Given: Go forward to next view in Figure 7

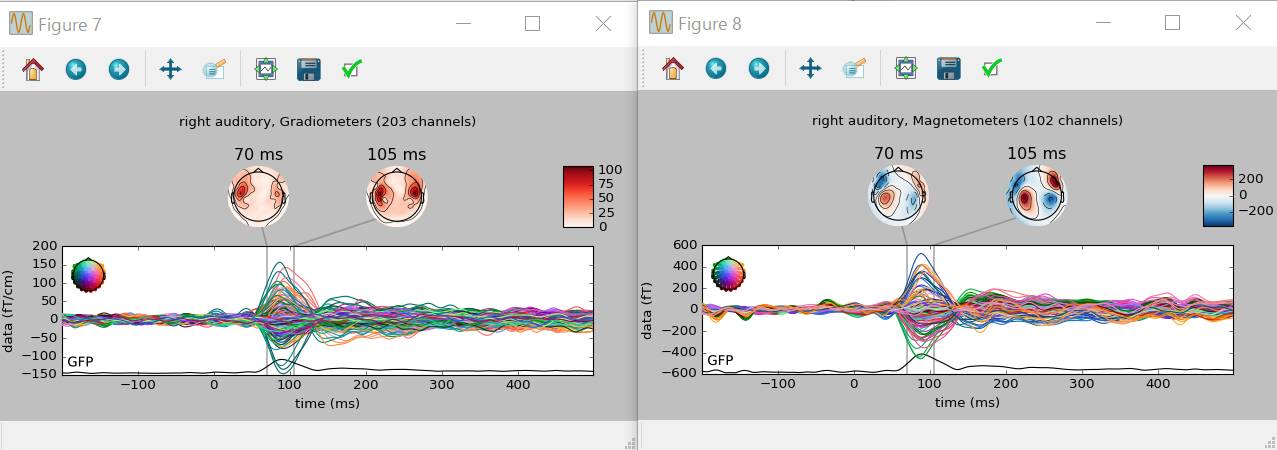Looking at the screenshot, I should 119,69.
